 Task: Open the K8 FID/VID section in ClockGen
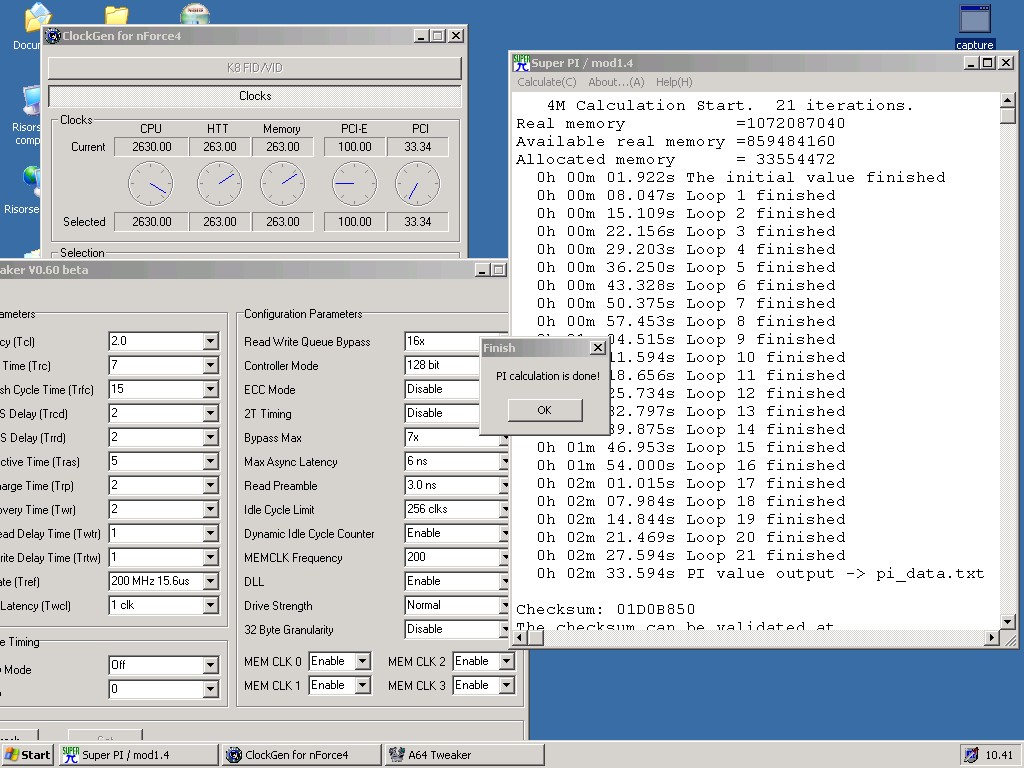[255, 68]
